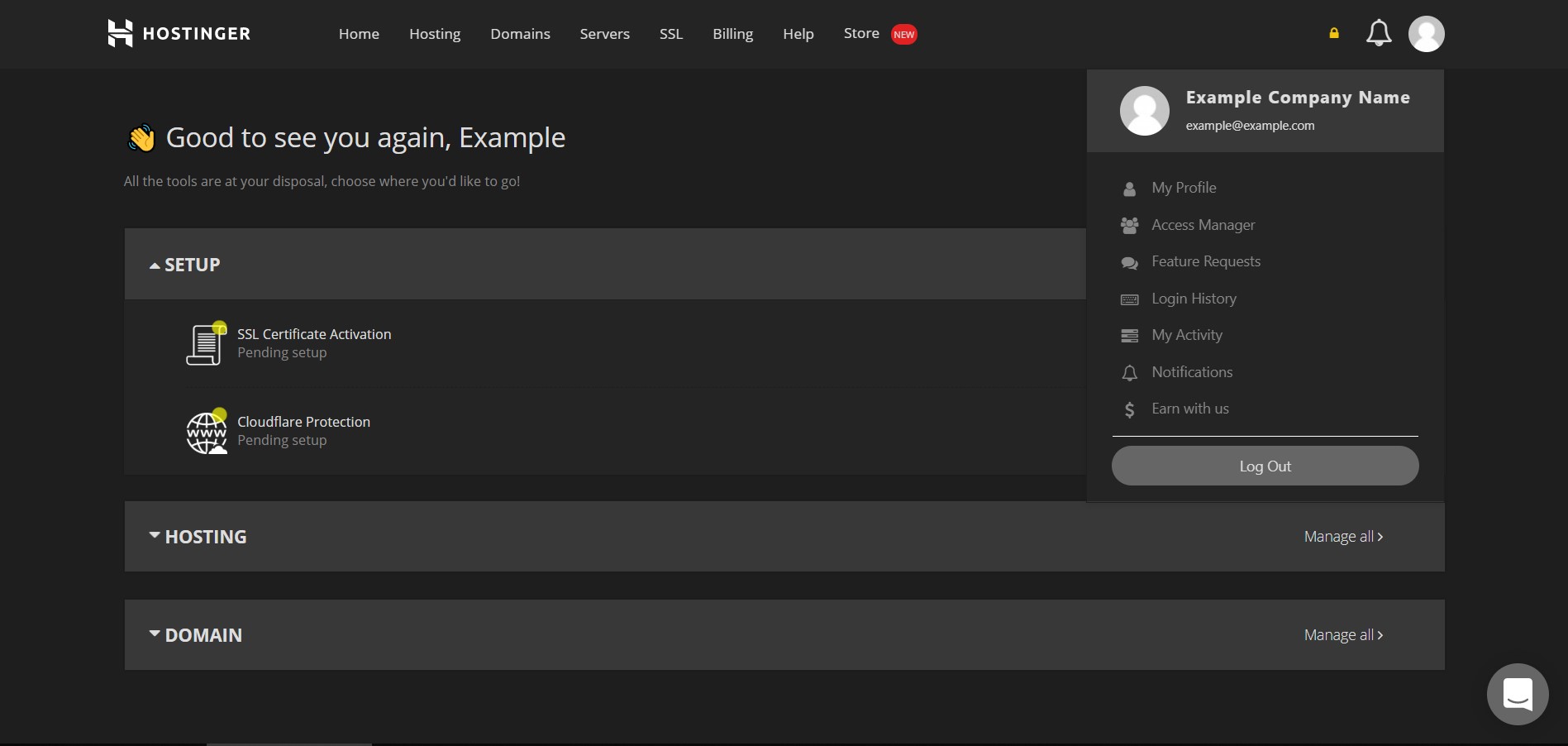
Task: Select the My Profile icon
Action: click(x=1129, y=188)
